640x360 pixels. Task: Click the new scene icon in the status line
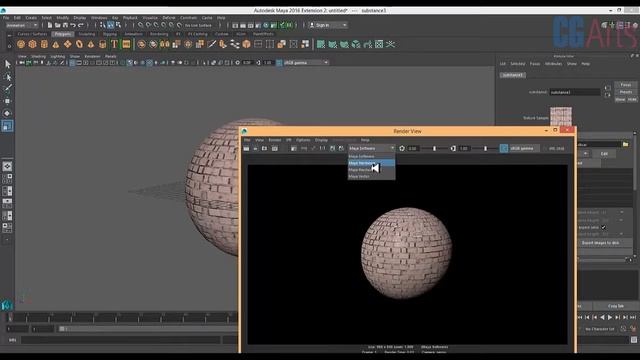tap(50, 25)
